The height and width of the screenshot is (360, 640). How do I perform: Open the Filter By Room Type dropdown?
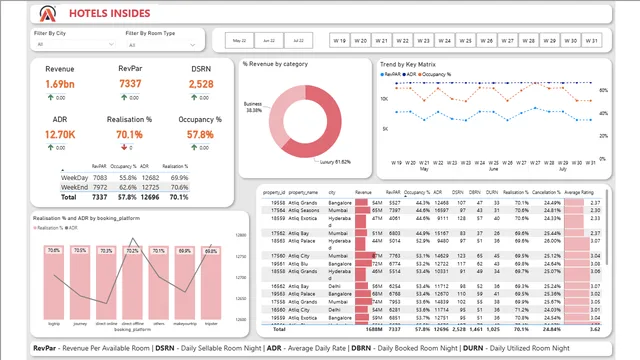[x=161, y=45]
